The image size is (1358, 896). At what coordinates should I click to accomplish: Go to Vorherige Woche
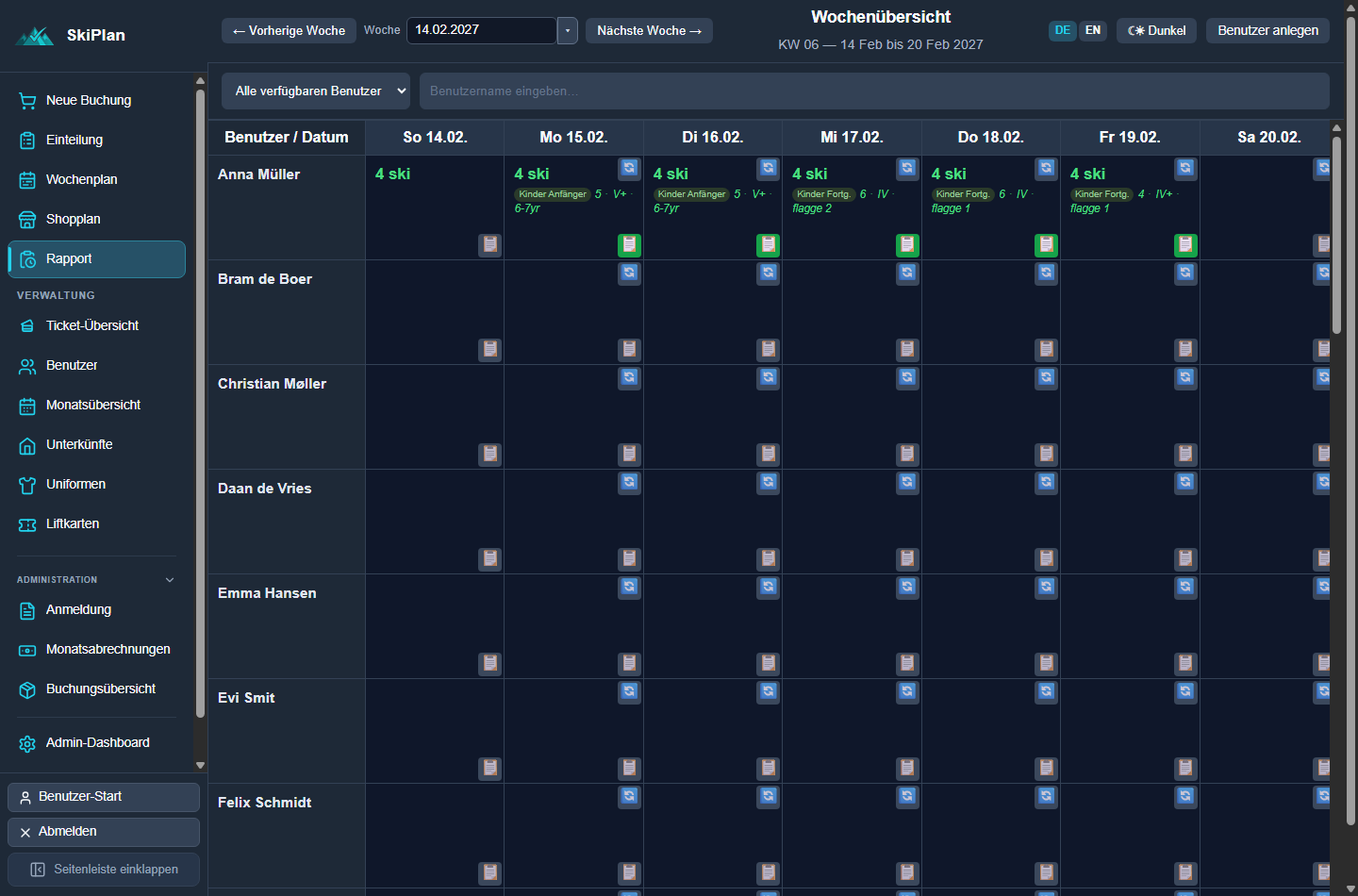point(289,31)
